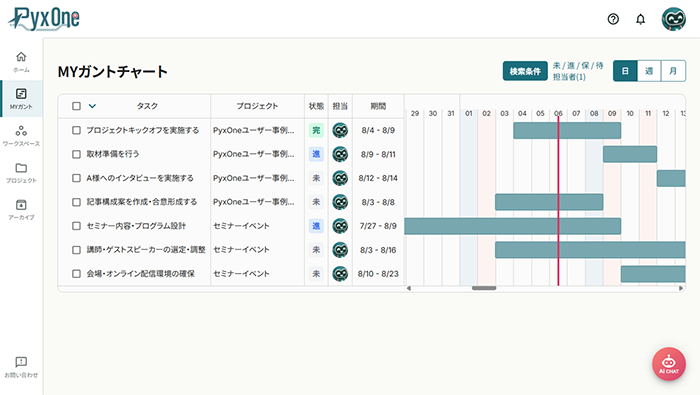
Task: Check the 取材準備を行う task
Action: click(x=76, y=154)
